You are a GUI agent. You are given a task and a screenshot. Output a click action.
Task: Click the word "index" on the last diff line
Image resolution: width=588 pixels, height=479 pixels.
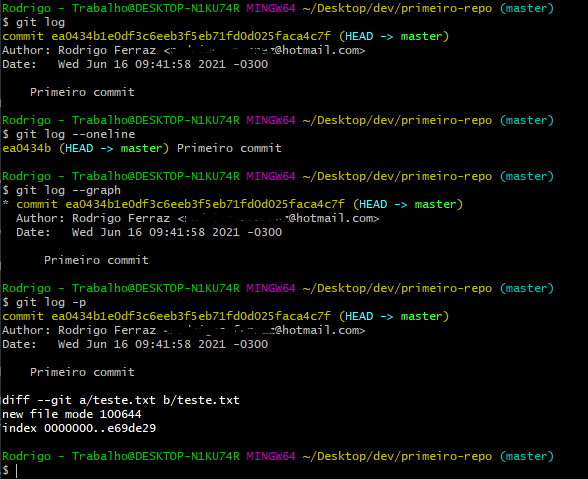click(20, 428)
